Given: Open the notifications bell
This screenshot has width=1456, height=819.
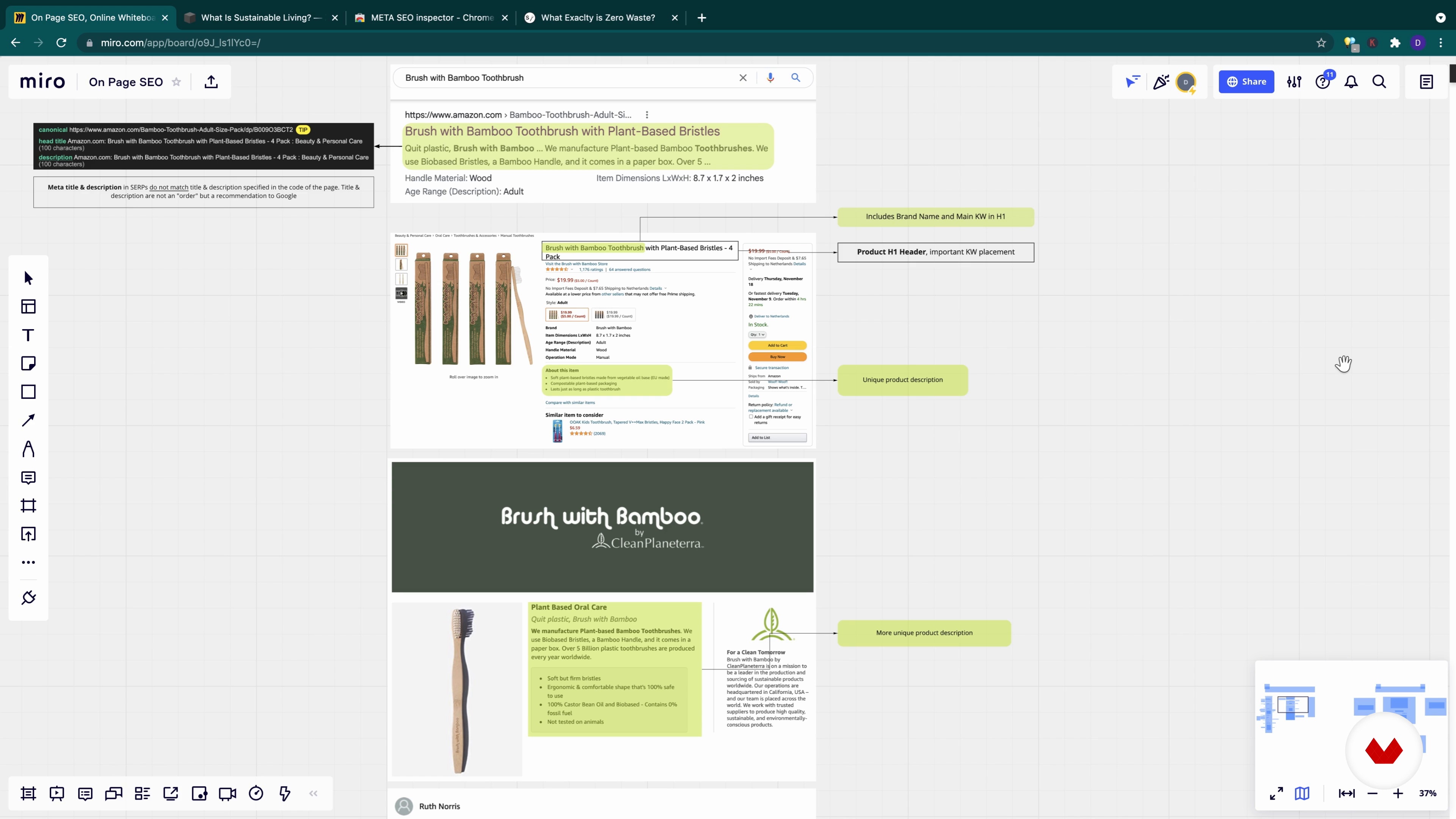Looking at the screenshot, I should pyautogui.click(x=1351, y=82).
